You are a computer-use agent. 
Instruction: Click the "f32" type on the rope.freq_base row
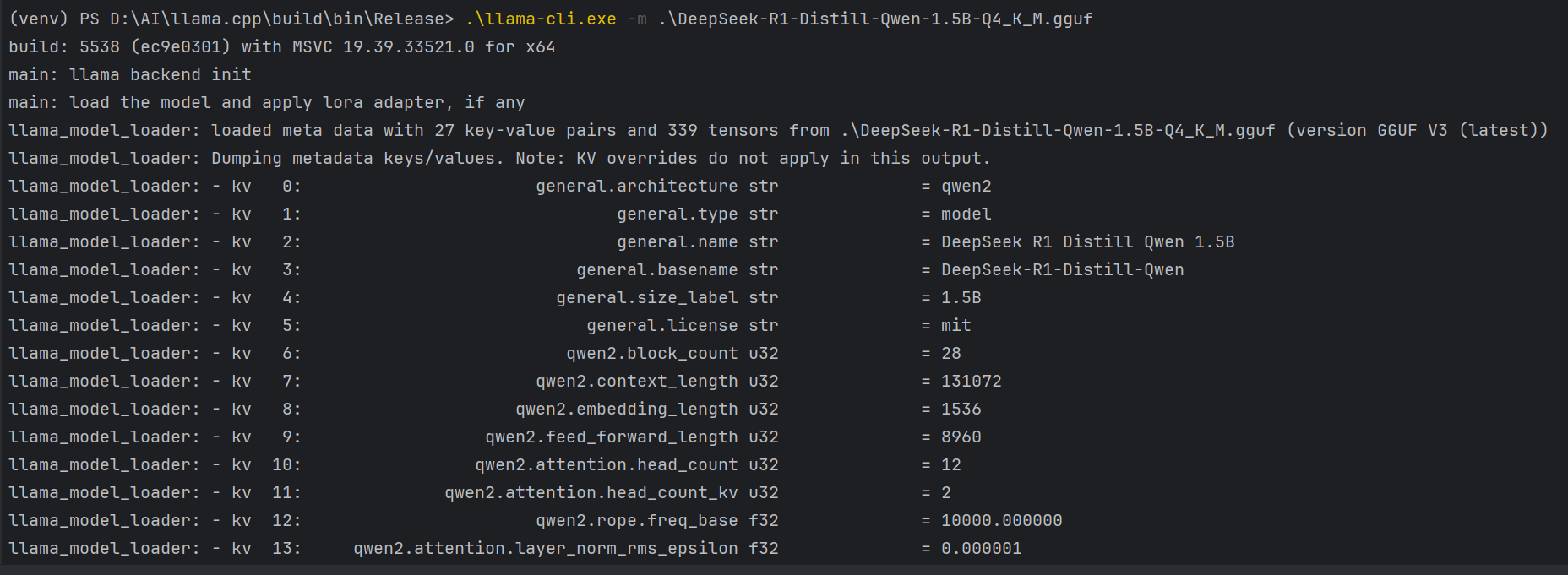pos(764,520)
